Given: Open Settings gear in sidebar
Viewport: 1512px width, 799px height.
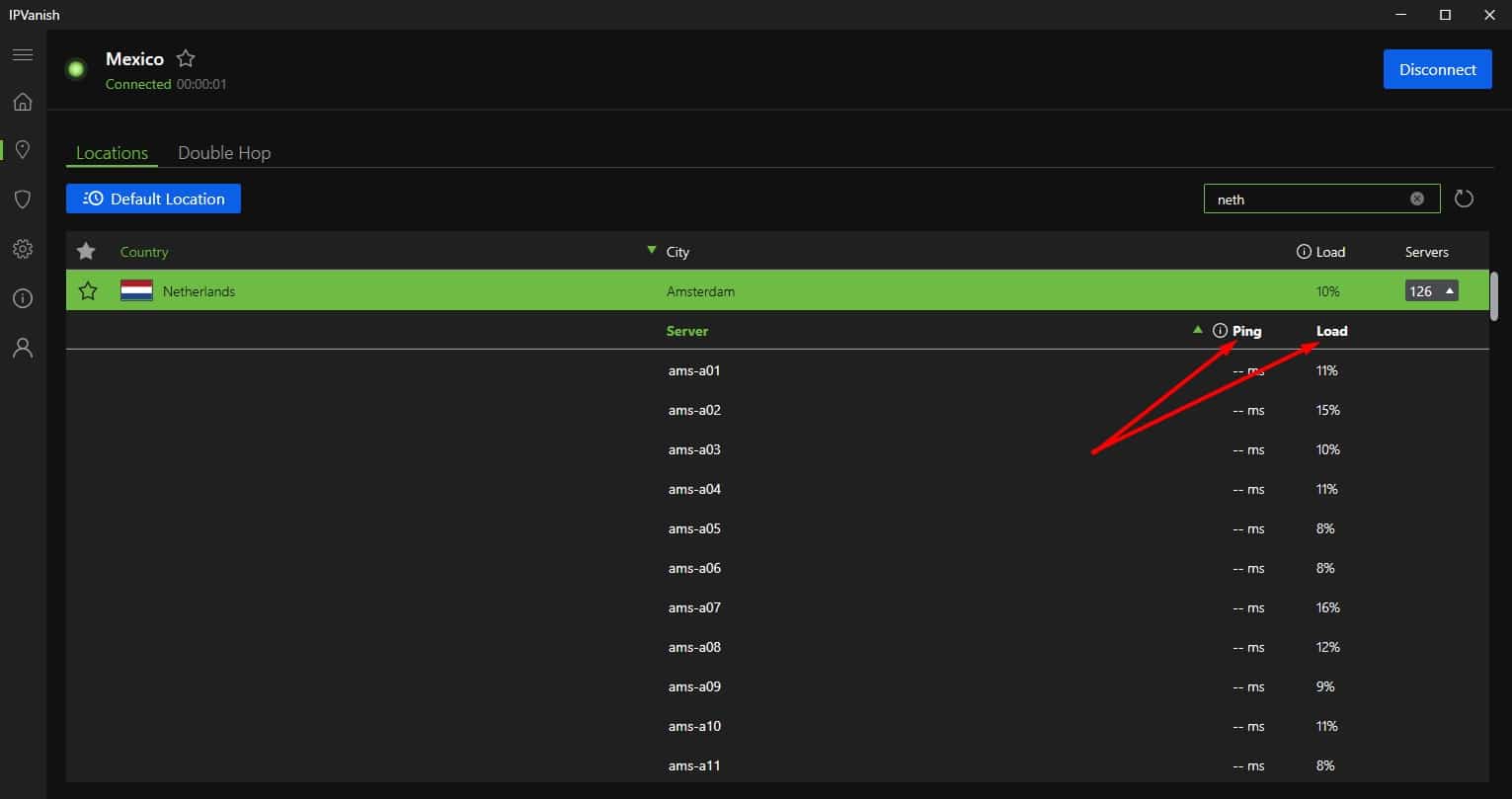Looking at the screenshot, I should click(x=23, y=249).
